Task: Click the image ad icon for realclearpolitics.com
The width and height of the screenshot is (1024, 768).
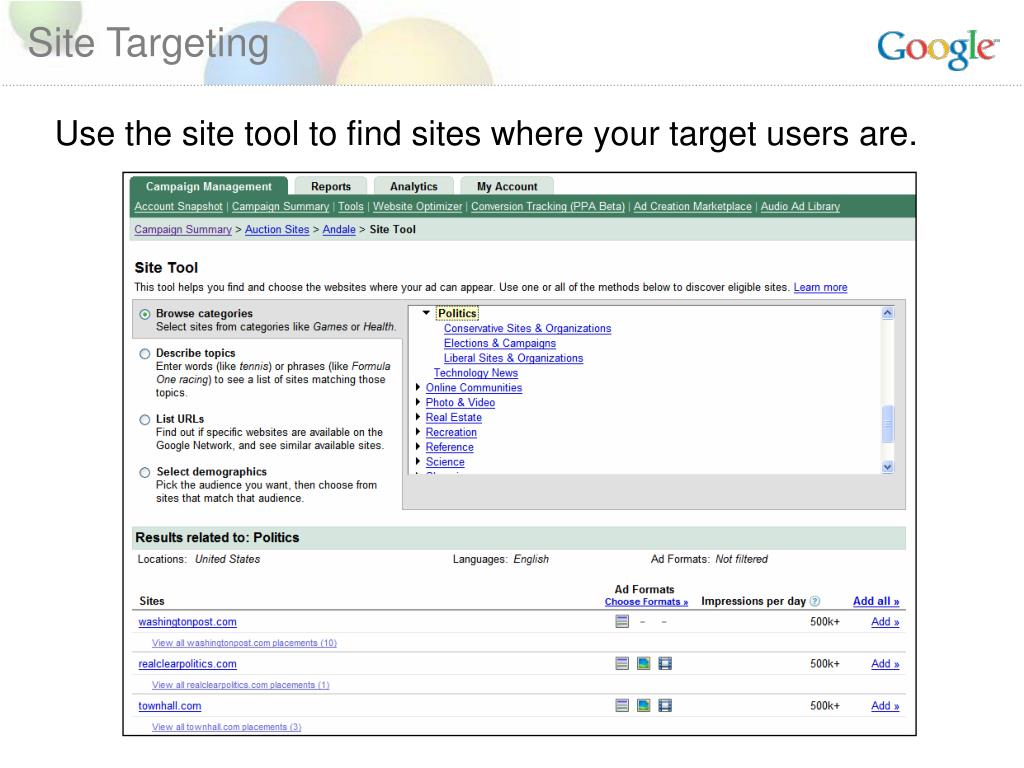Action: [x=643, y=664]
